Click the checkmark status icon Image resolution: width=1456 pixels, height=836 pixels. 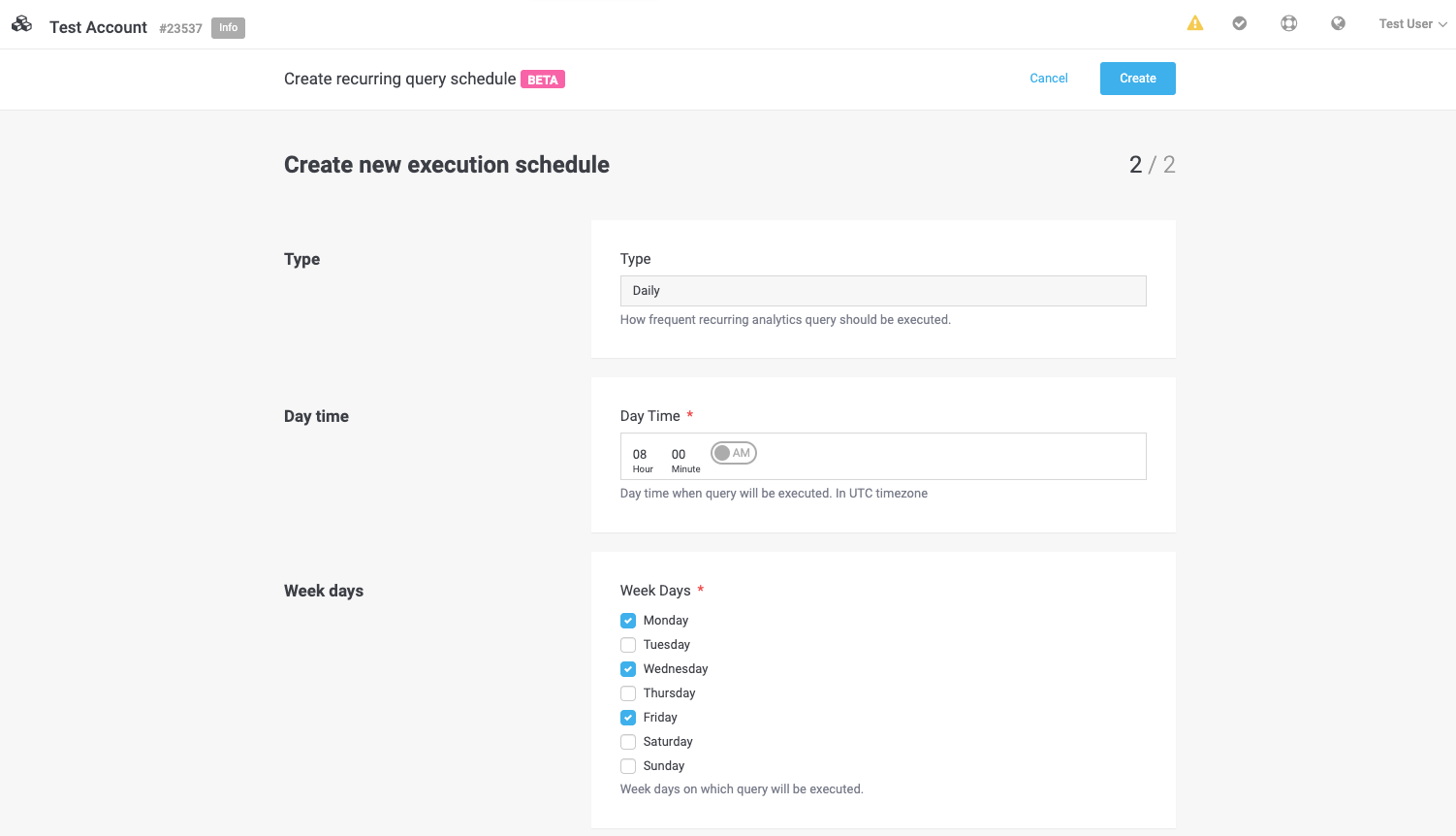coord(1240,22)
